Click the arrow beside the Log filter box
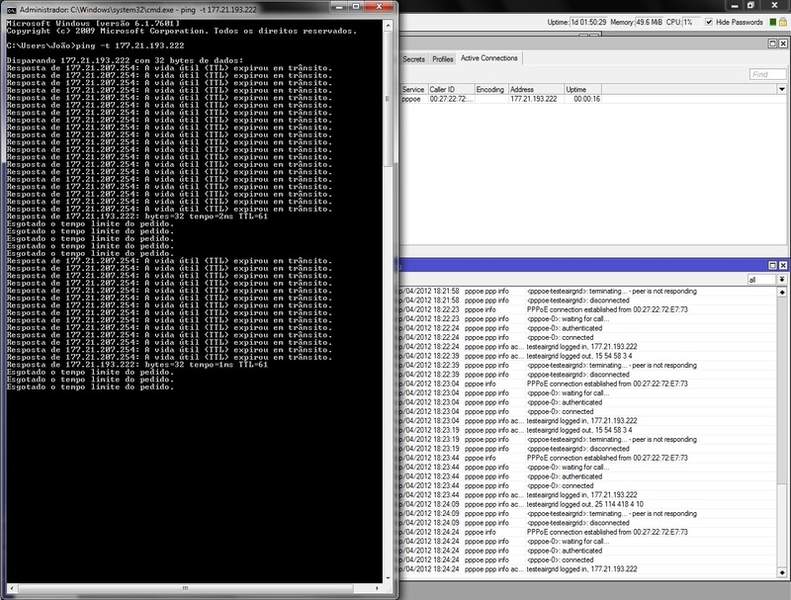Image resolution: width=791 pixels, height=600 pixels. click(x=782, y=280)
